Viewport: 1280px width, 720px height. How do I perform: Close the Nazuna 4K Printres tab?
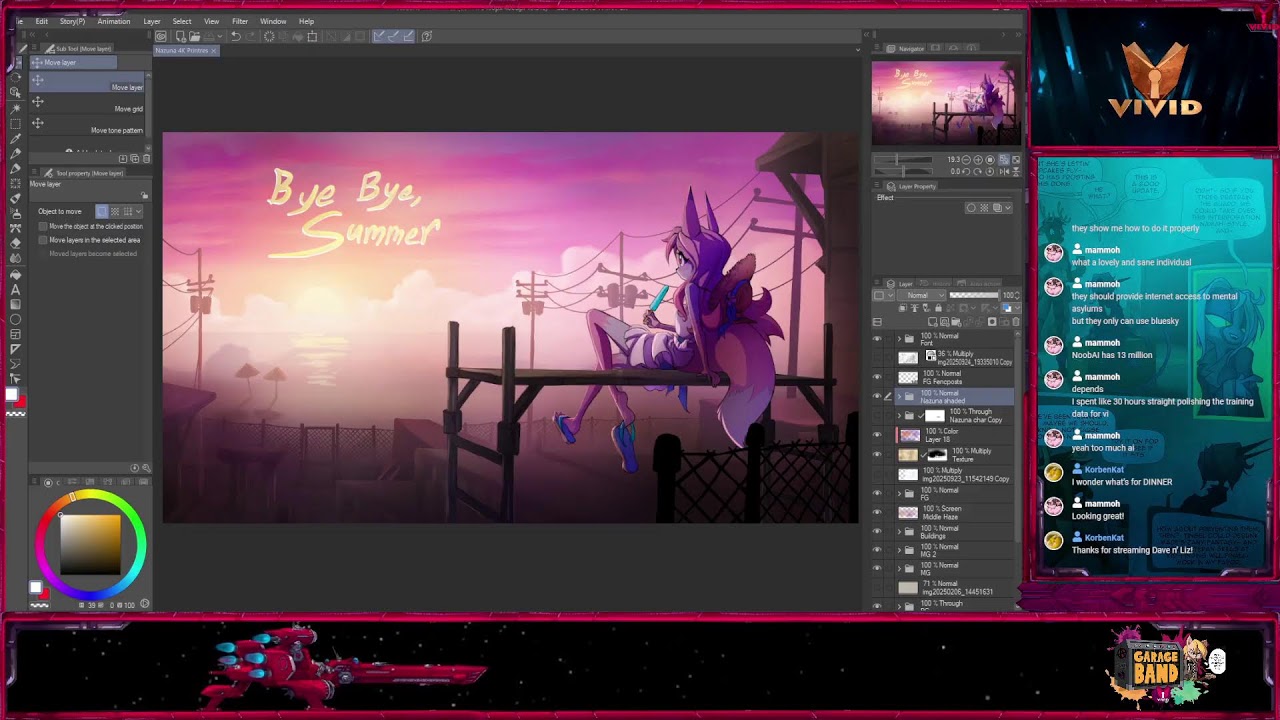pos(213,50)
